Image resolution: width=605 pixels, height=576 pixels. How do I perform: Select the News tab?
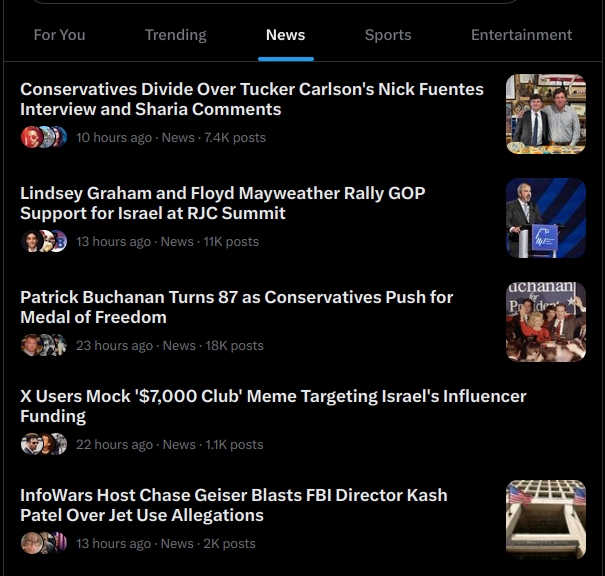286,35
